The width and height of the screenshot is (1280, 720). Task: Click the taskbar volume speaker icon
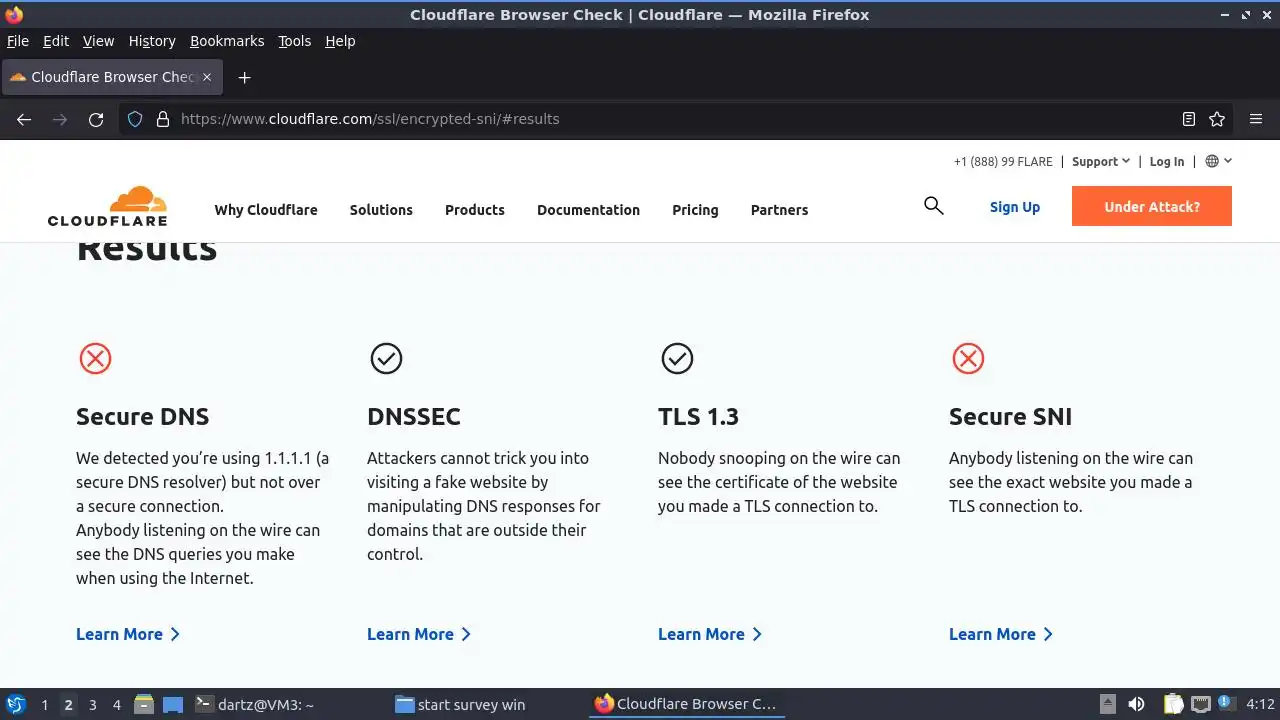1136,704
